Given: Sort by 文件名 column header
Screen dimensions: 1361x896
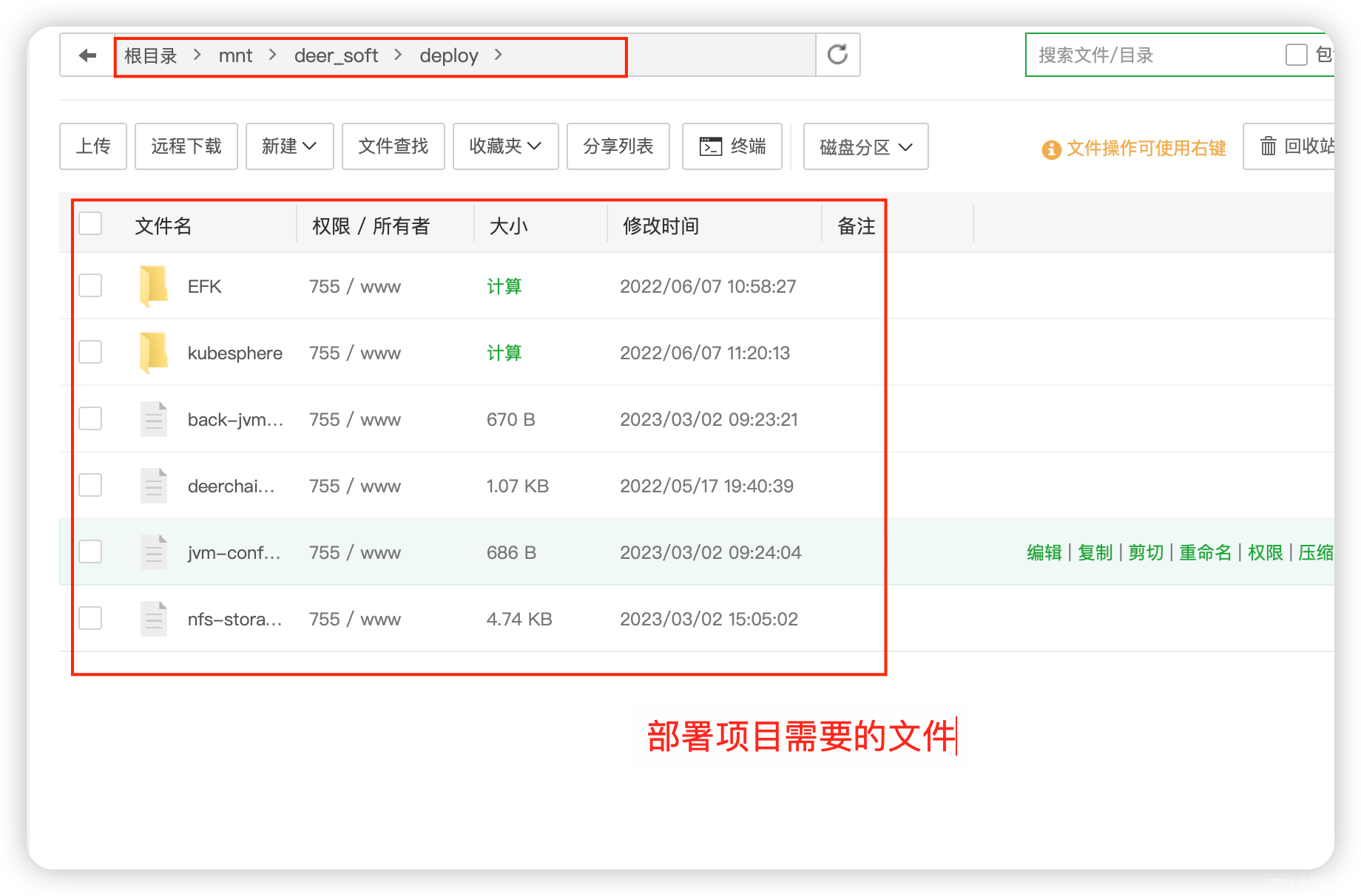Looking at the screenshot, I should [x=163, y=225].
